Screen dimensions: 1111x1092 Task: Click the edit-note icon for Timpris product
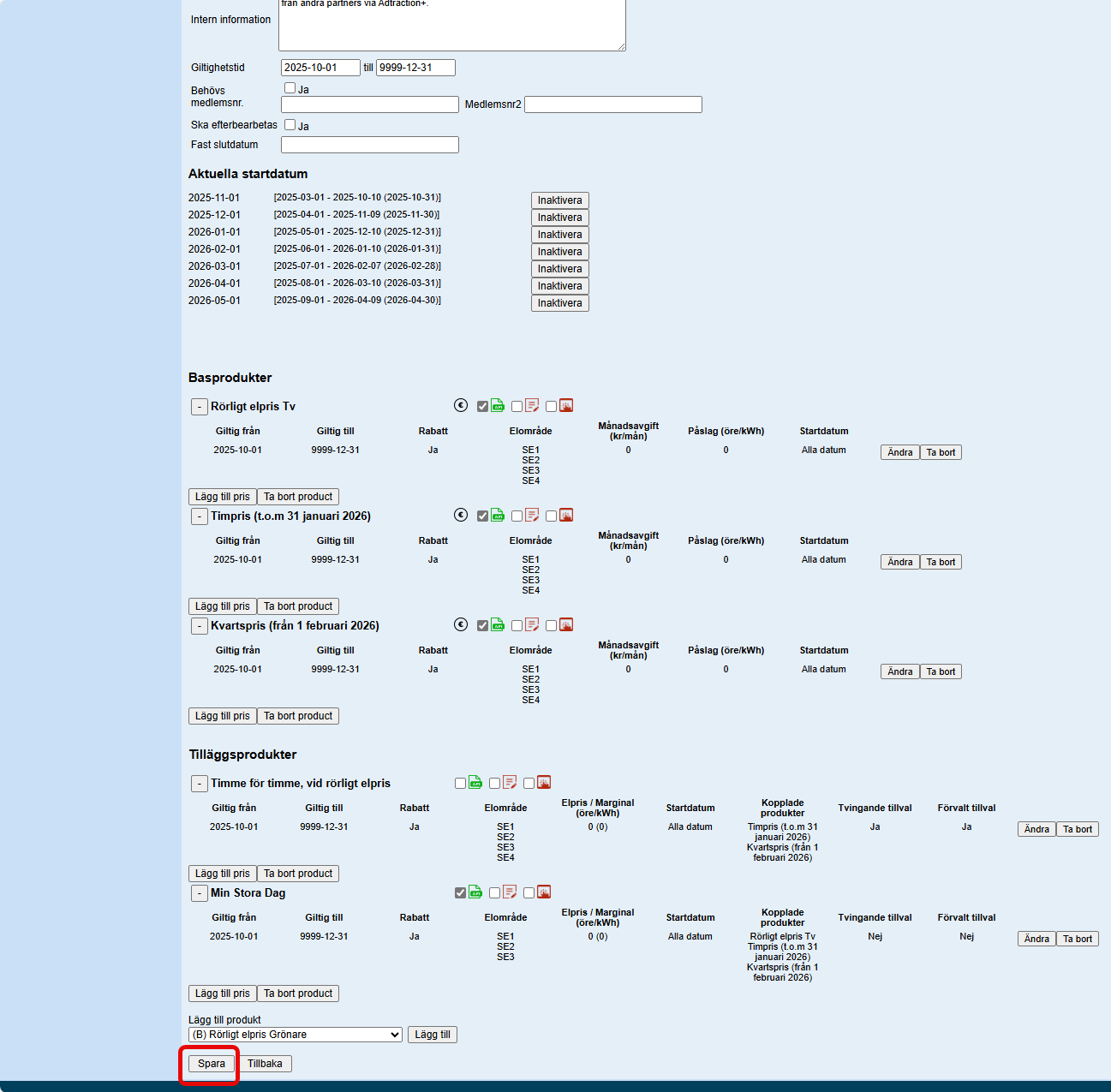(532, 516)
